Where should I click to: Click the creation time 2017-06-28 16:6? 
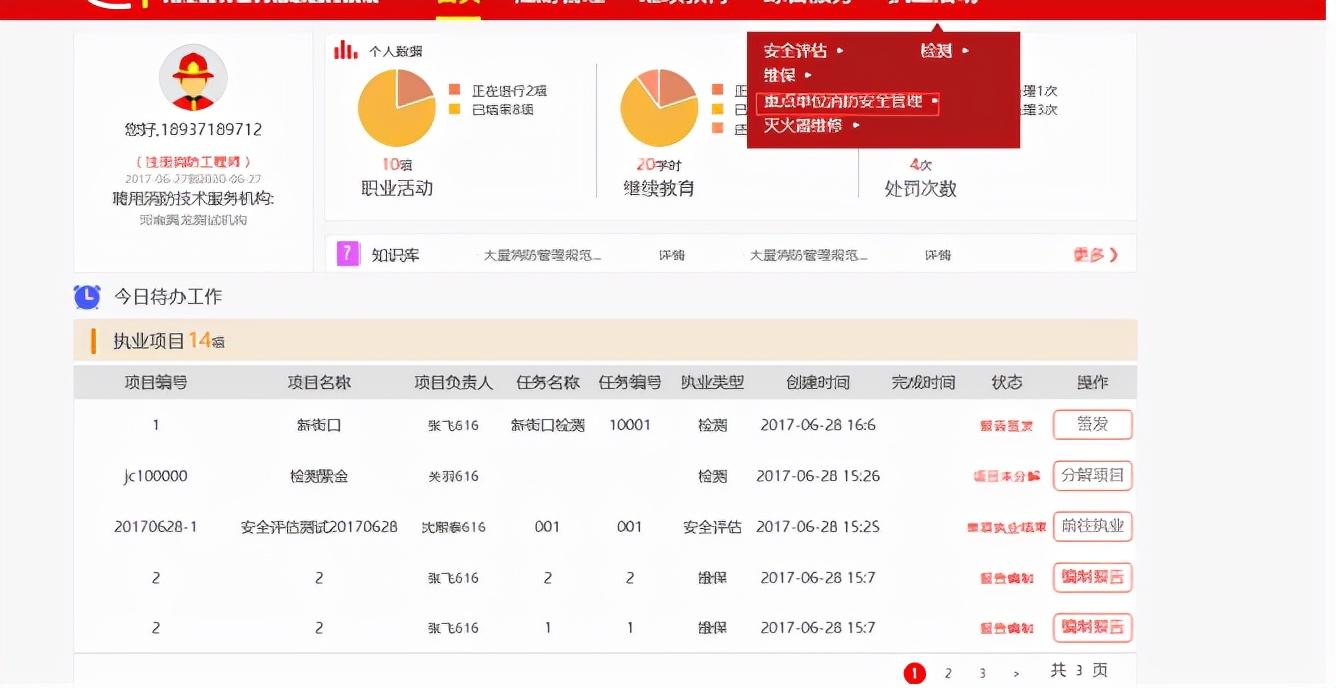(818, 425)
